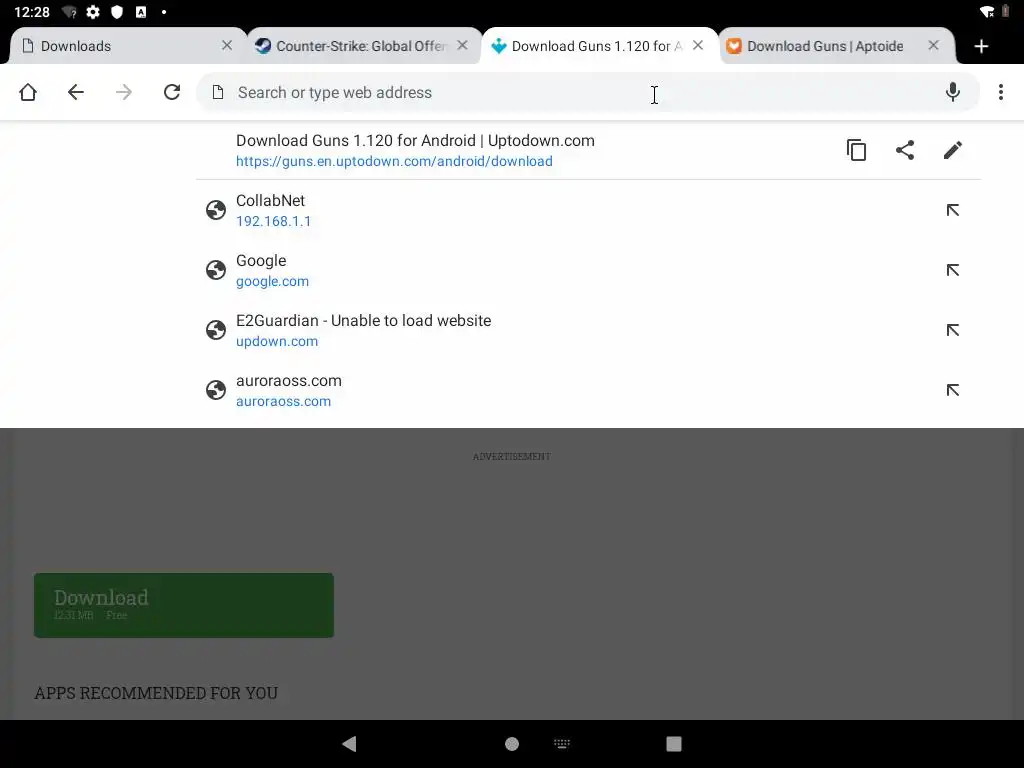The width and height of the screenshot is (1024, 768).
Task: Click the globe icon beside Google
Action: (216, 270)
